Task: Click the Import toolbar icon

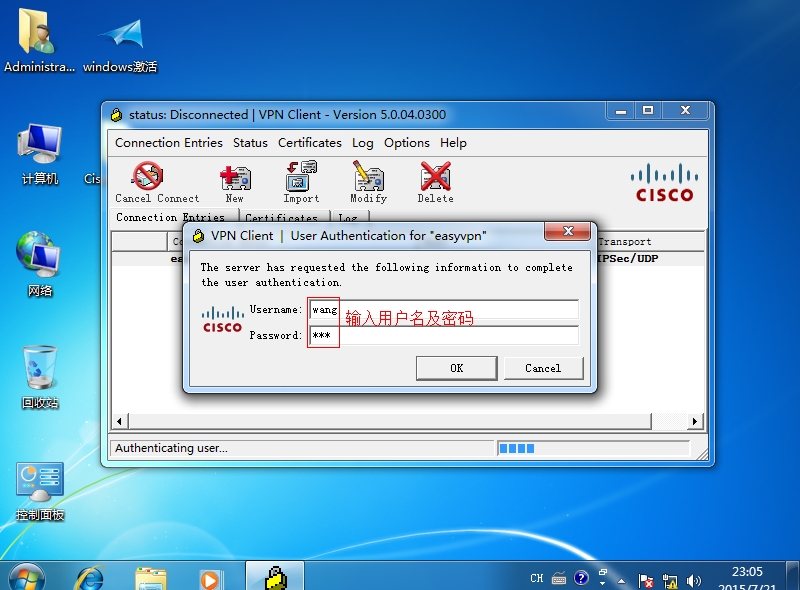Action: point(301,182)
